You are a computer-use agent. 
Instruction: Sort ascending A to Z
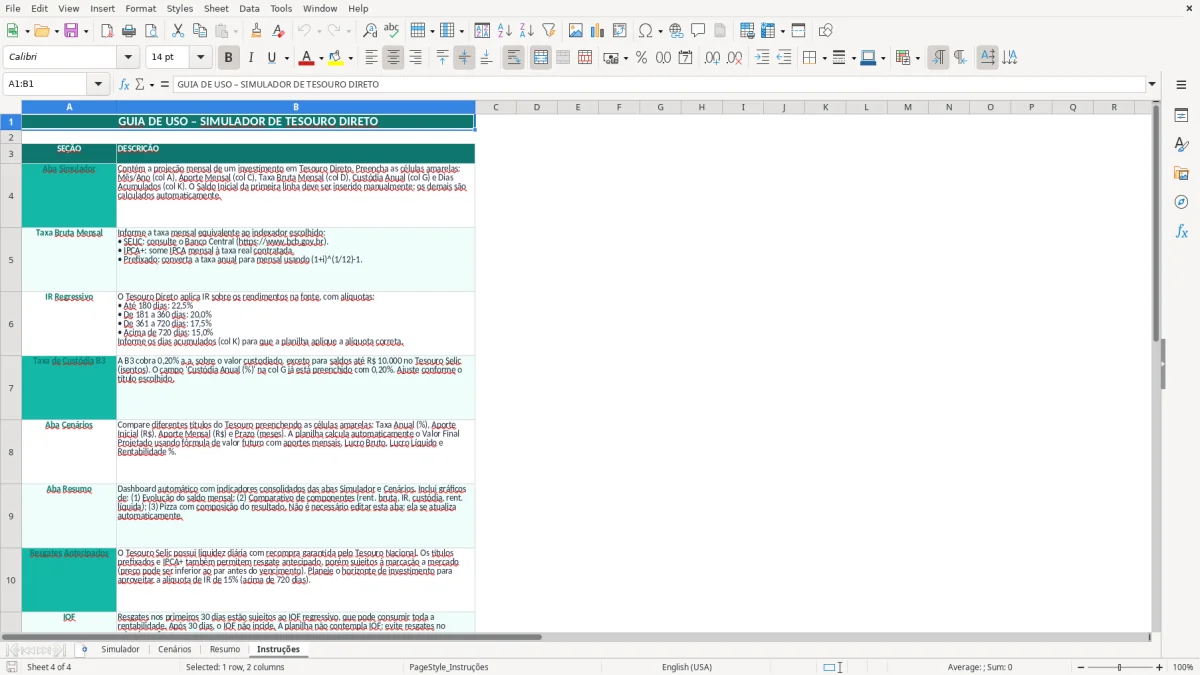[x=504, y=31]
